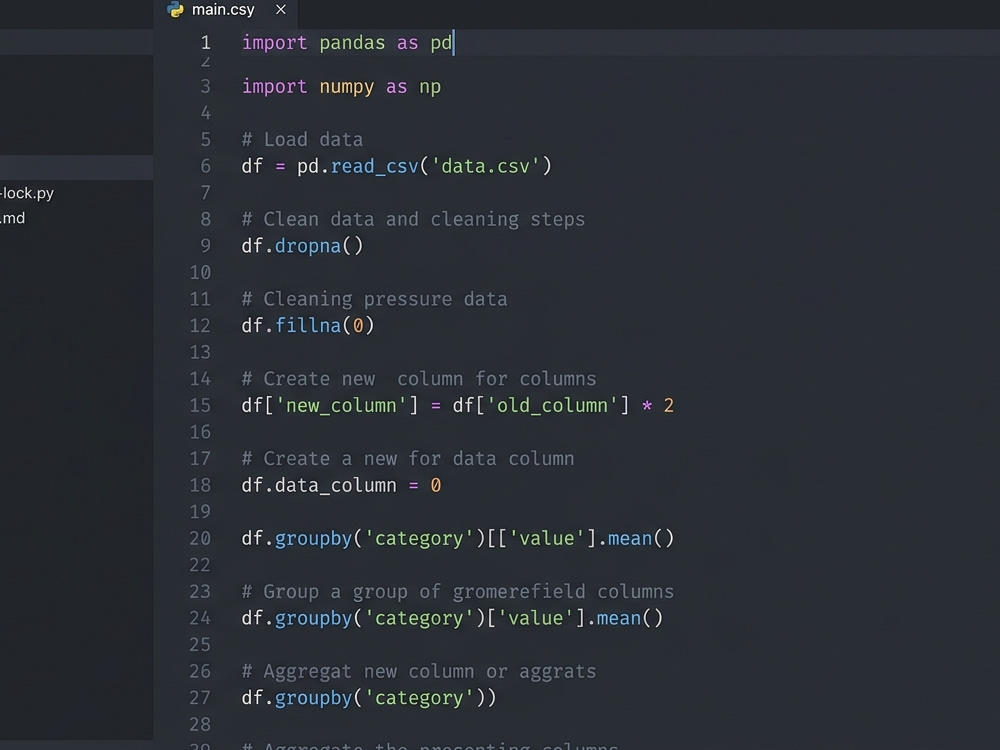Viewport: 1000px width, 750px height.
Task: Click comment '# Cleaning pressure data'
Action: (x=374, y=299)
